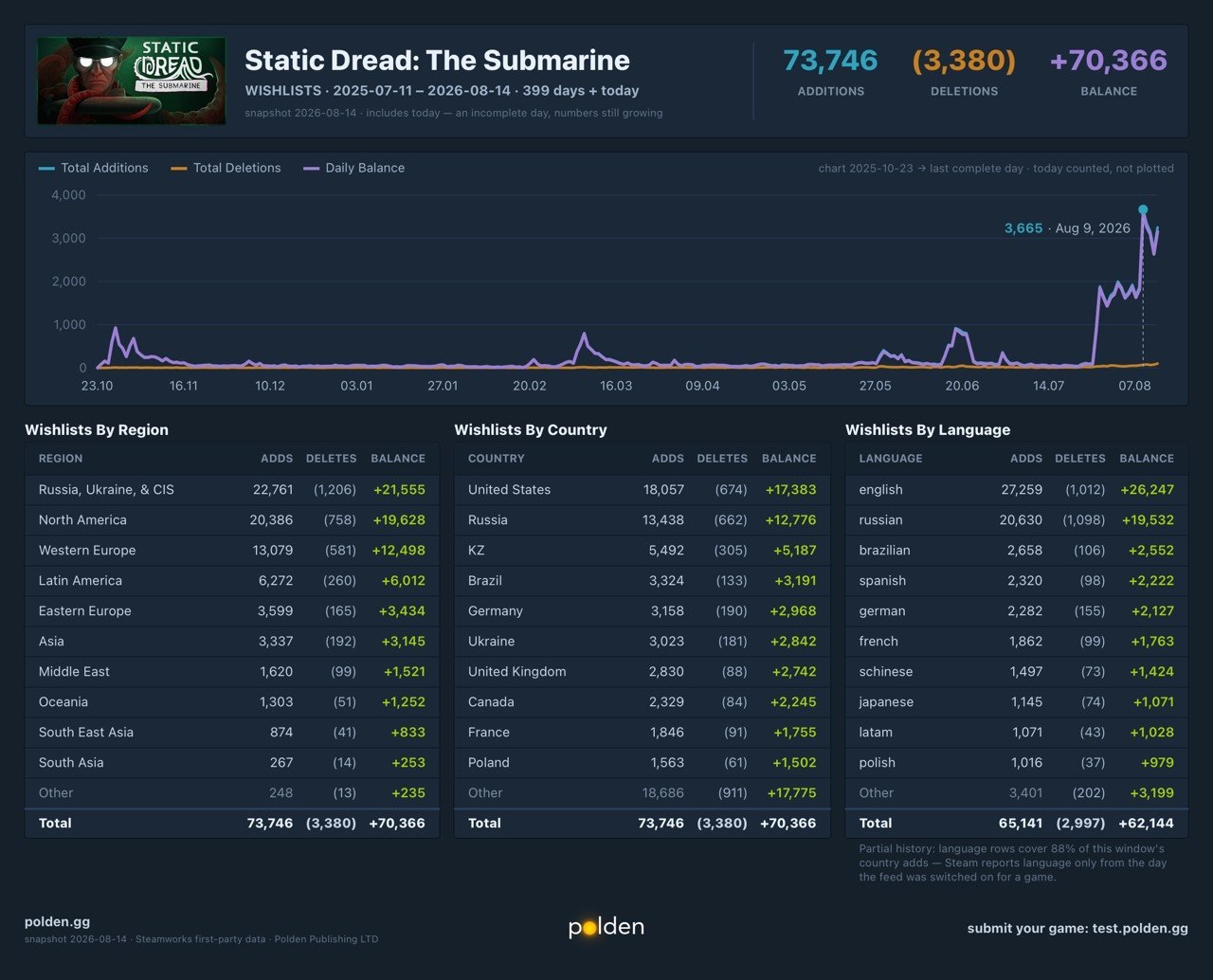Image resolution: width=1213 pixels, height=980 pixels.
Task: Select the Brazil country row
Action: (643, 581)
